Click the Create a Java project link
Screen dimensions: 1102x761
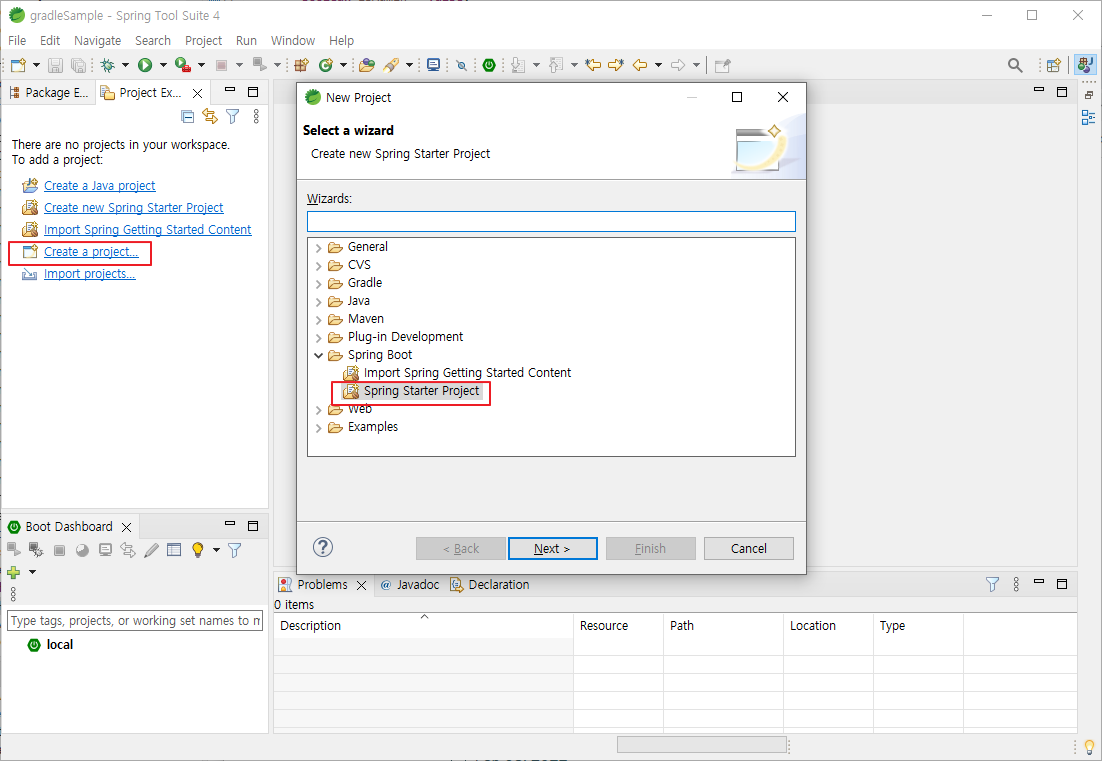(100, 186)
